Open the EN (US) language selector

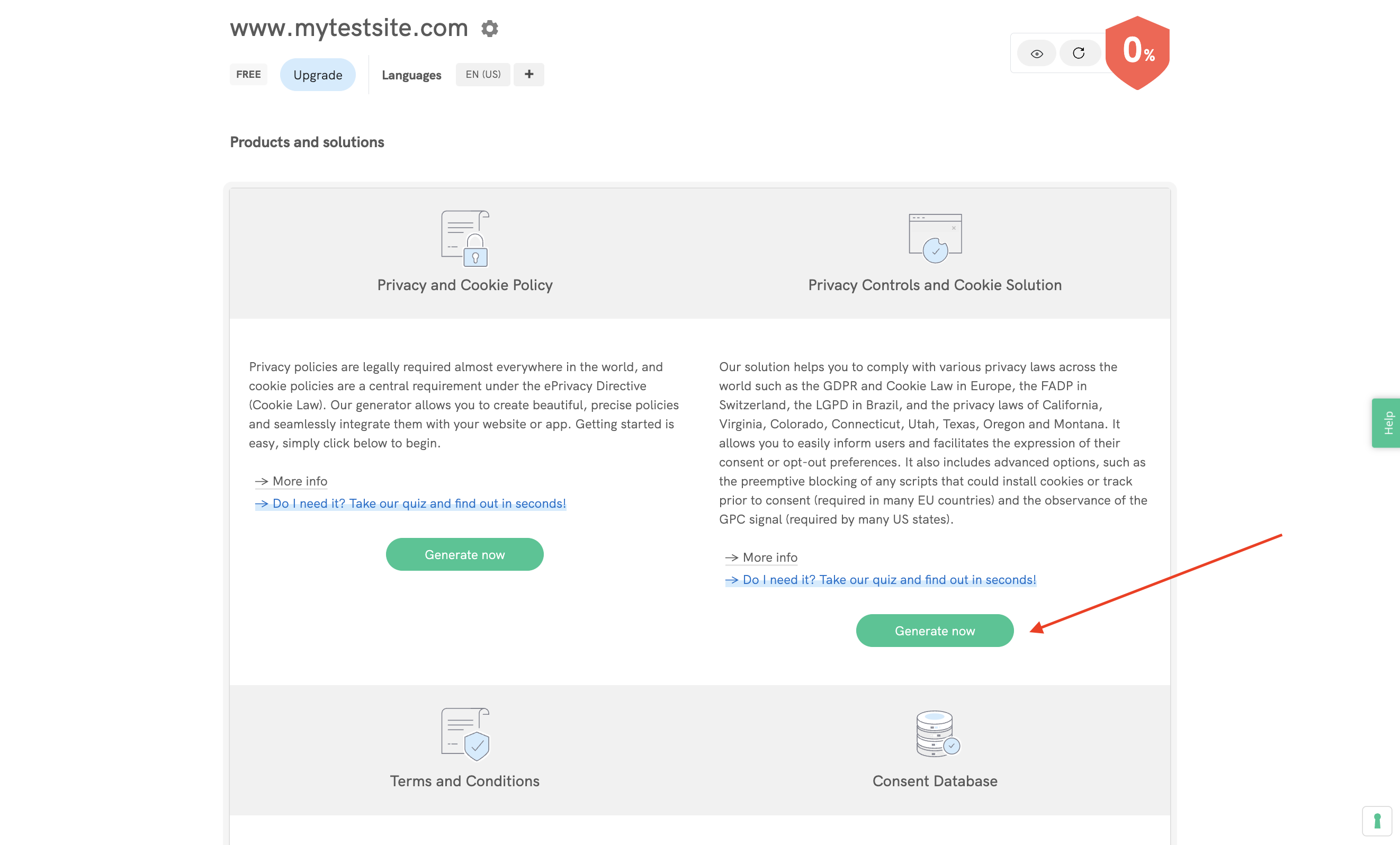coord(482,74)
